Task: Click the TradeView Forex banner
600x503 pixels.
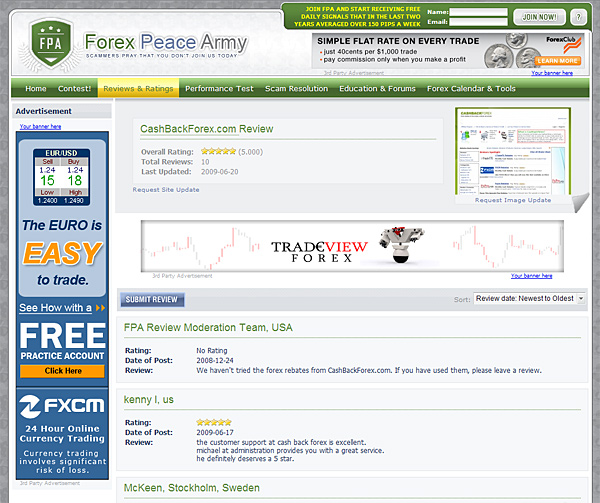Action: [x=352, y=246]
